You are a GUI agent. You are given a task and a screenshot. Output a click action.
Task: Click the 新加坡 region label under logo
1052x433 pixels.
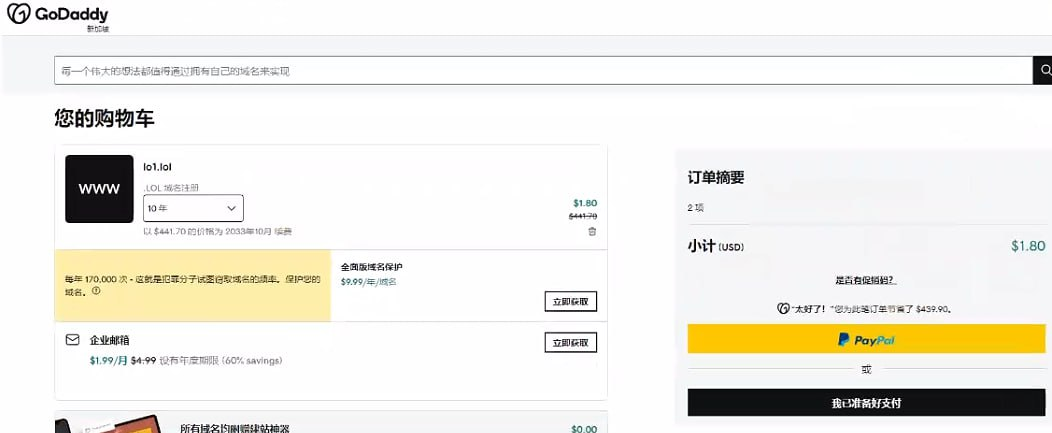96,29
